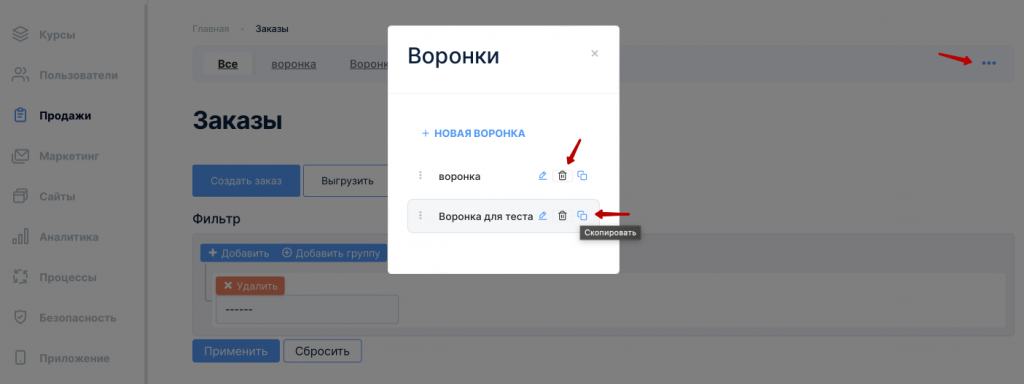Click the Маркетинг envelope icon
This screenshot has width=1024, height=384.
(20, 156)
